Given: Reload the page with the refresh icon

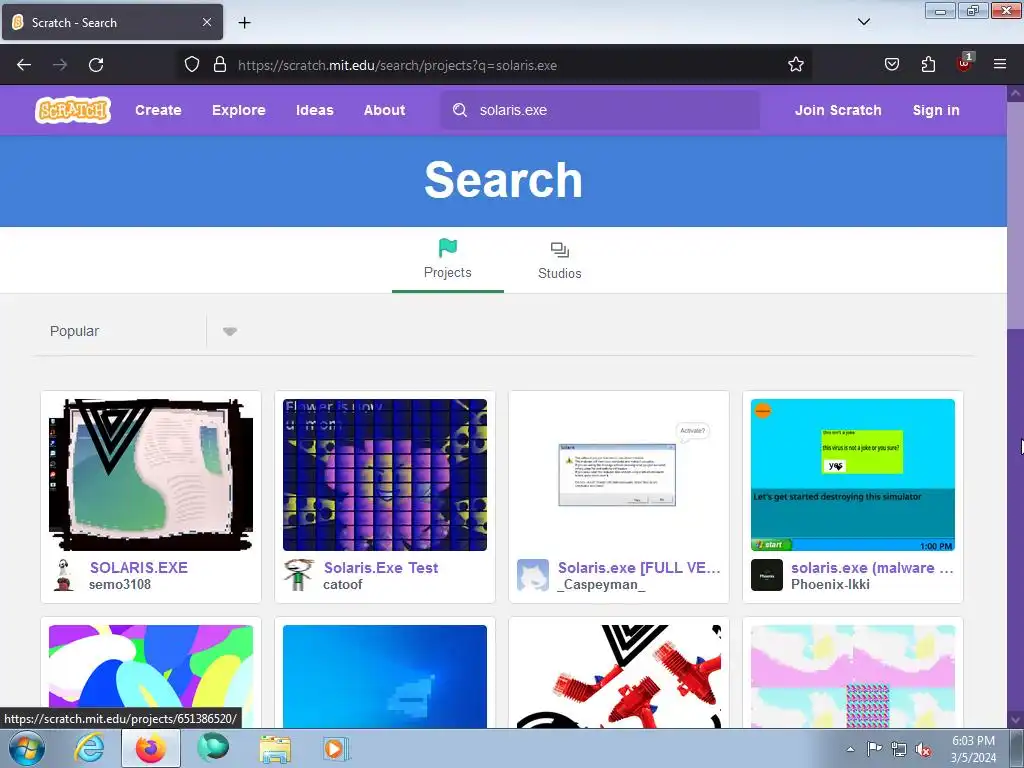Looking at the screenshot, I should pyautogui.click(x=96, y=65).
